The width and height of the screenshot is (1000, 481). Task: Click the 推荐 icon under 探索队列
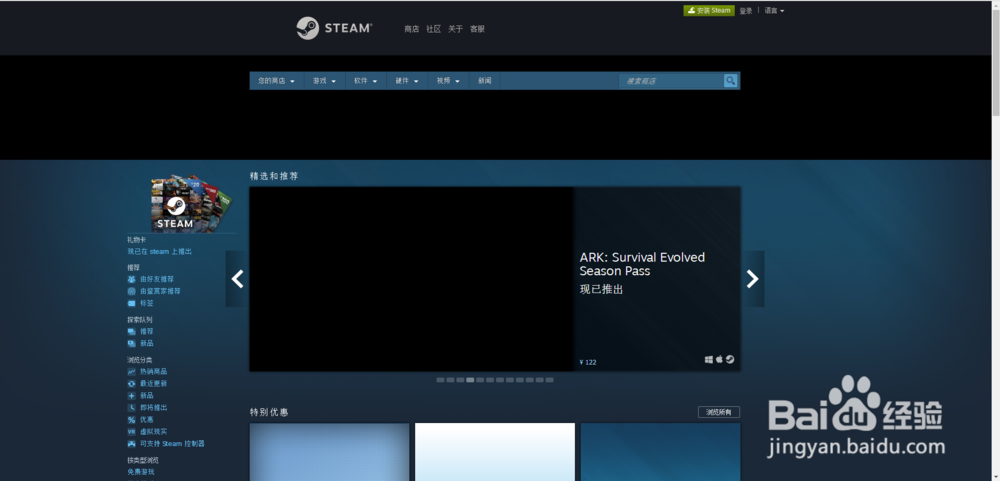131,332
